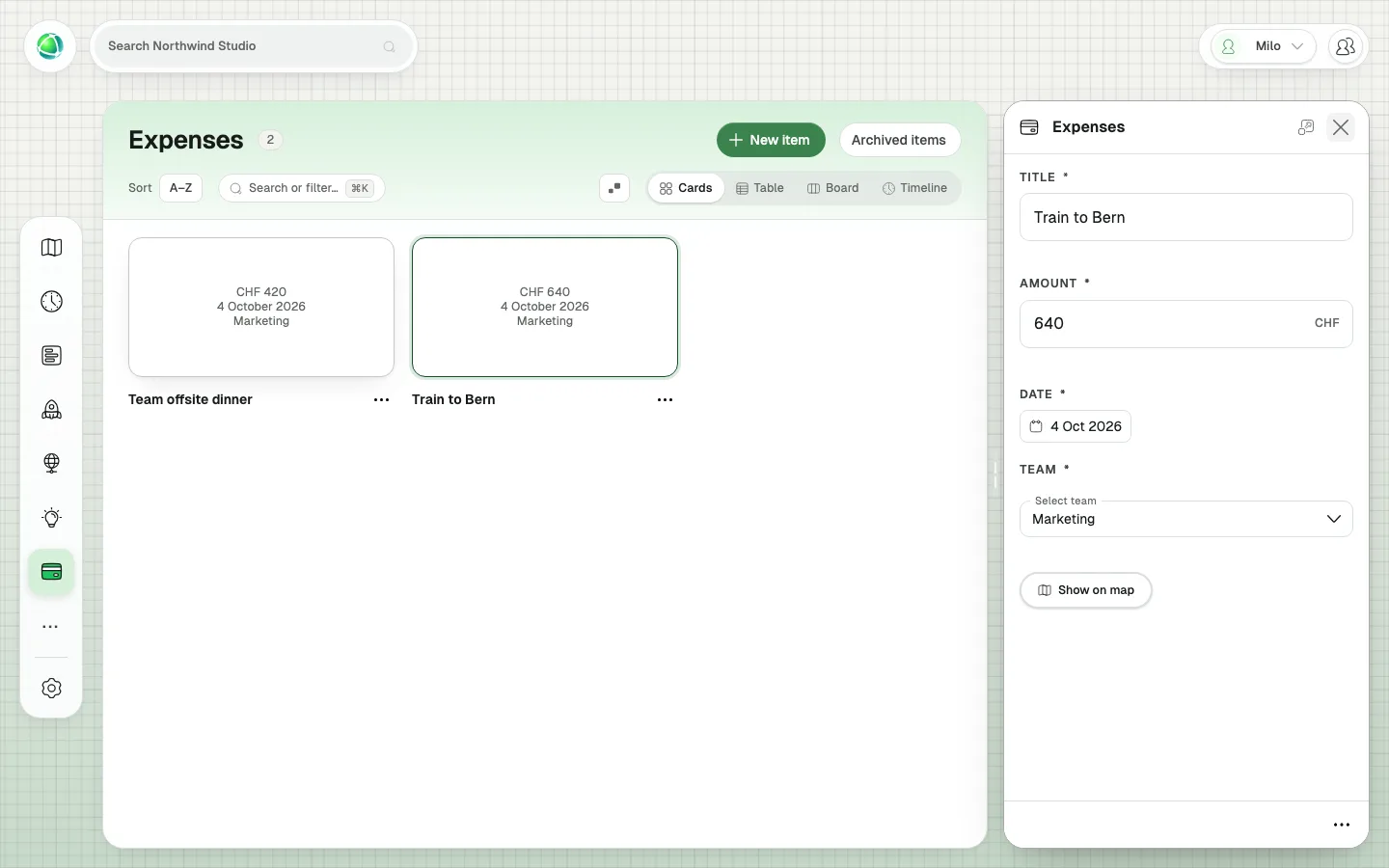Screen dimensions: 1389x868
Task: Open the clock icon in the sidebar
Action: click(52, 302)
